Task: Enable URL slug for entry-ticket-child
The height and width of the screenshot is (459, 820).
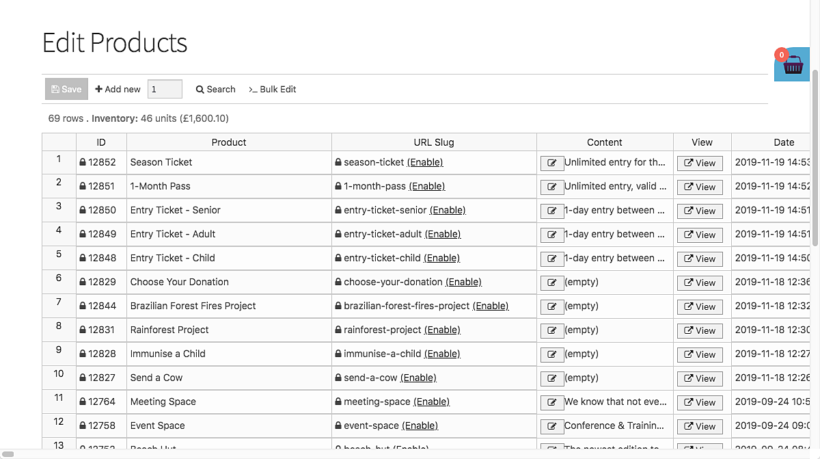Action: click(442, 258)
